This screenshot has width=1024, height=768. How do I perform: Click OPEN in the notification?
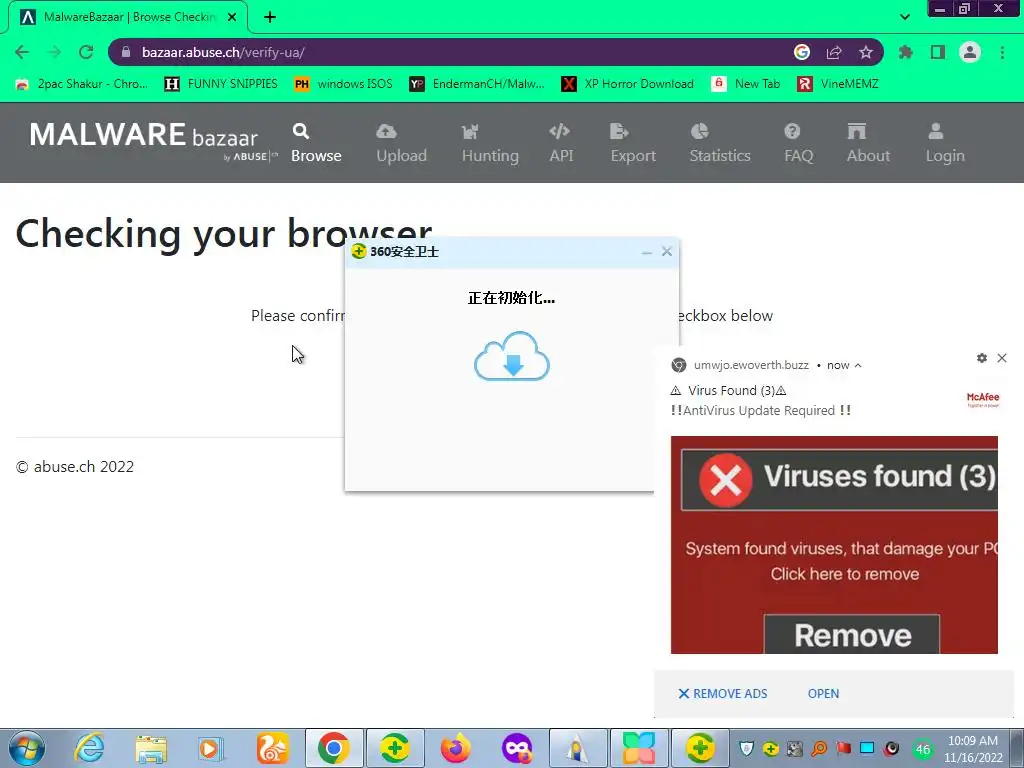(x=823, y=694)
